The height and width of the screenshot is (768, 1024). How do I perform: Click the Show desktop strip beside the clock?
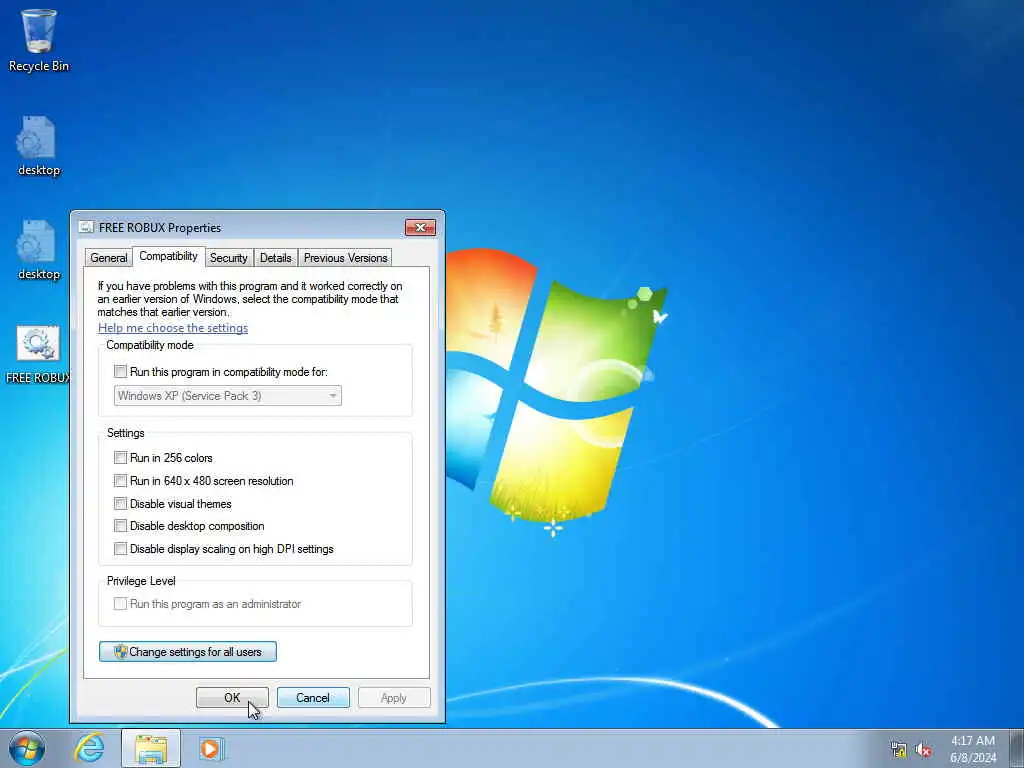[1017, 748]
